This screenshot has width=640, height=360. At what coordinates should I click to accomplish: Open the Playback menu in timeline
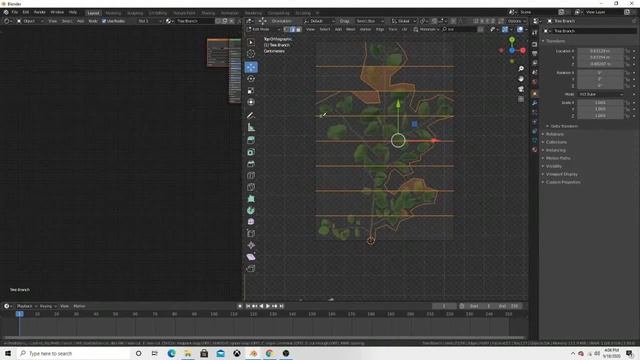[x=26, y=306]
